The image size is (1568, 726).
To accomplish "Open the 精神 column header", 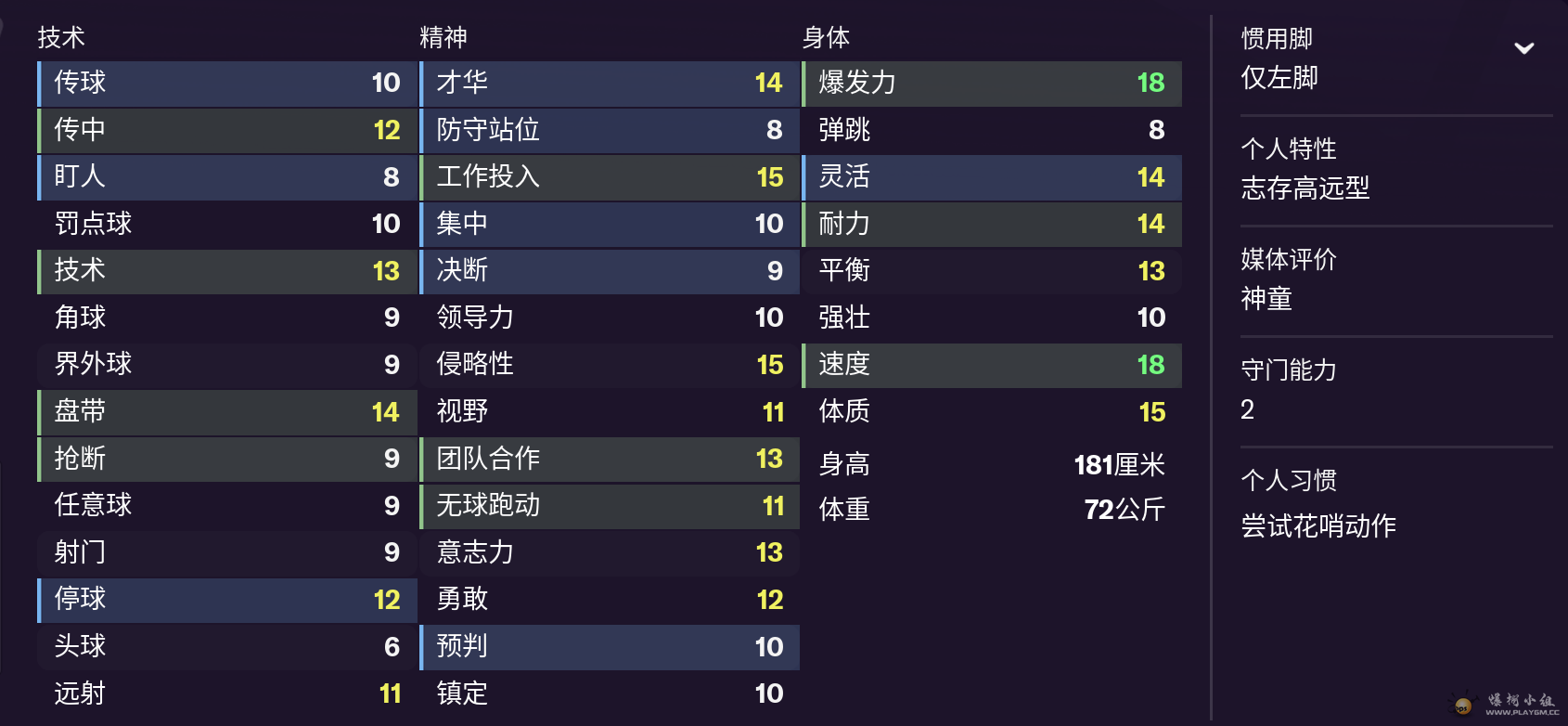I will [443, 37].
